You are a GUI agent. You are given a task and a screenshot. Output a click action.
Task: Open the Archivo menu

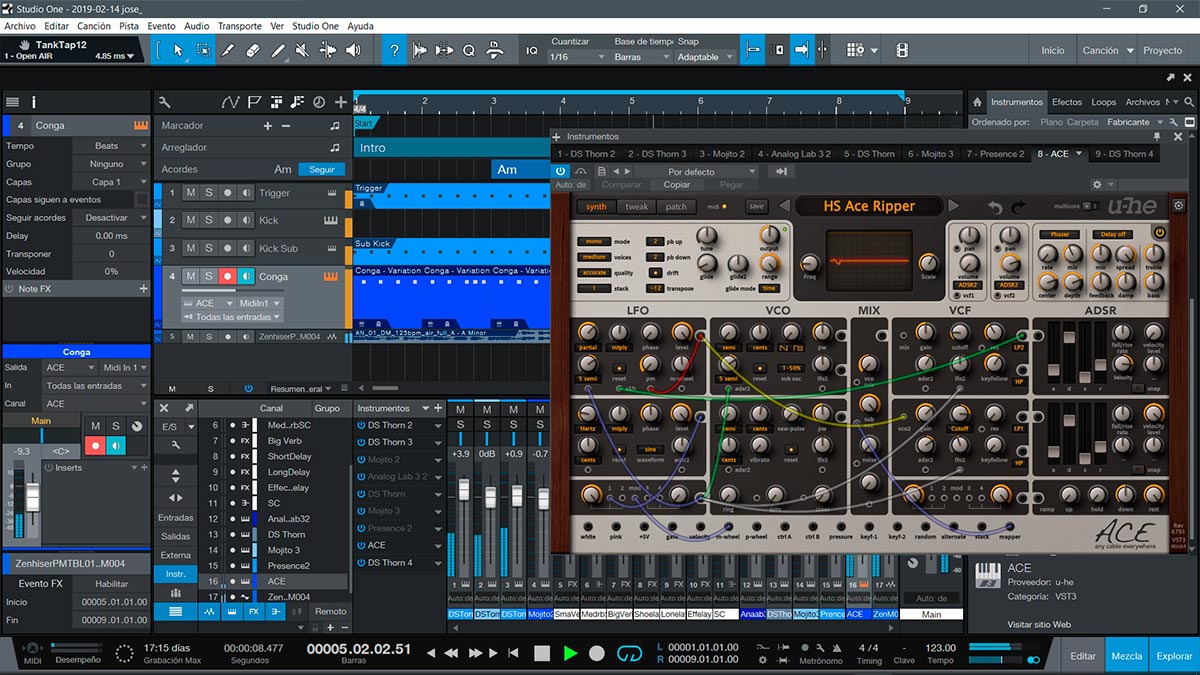tap(20, 26)
